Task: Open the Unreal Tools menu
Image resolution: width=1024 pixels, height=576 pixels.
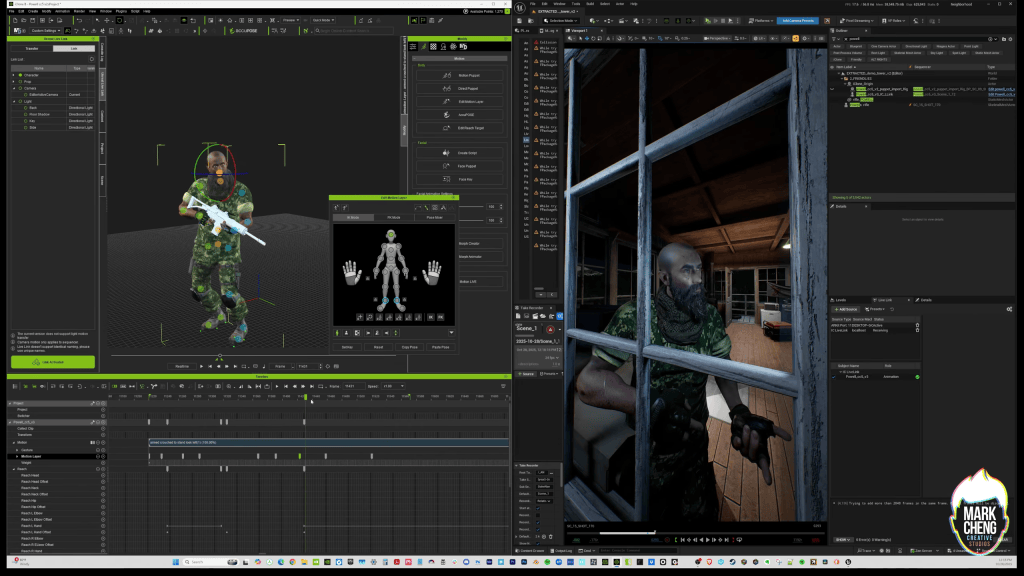Action: [x=575, y=4]
